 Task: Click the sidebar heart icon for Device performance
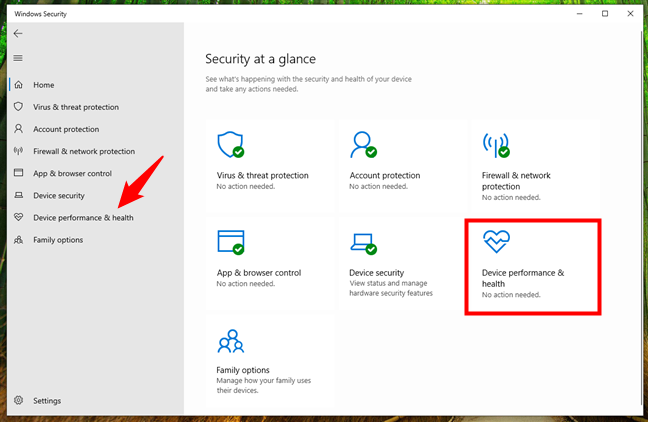pos(18,217)
